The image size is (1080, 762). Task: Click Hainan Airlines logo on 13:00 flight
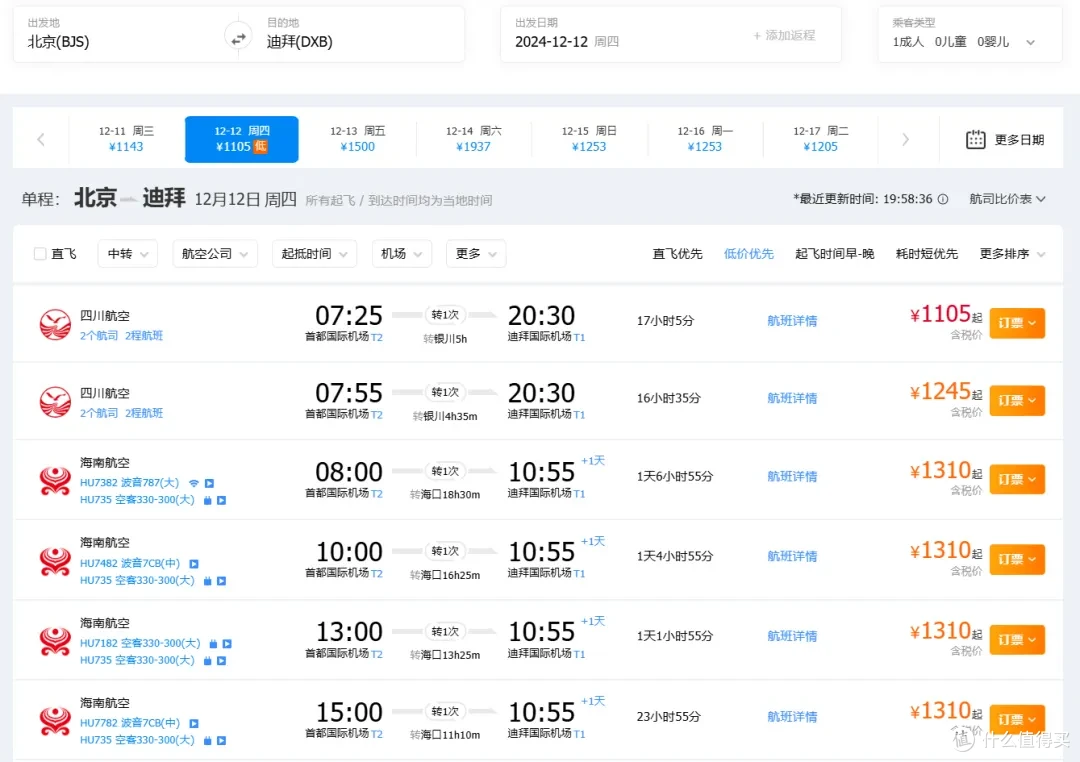55,641
